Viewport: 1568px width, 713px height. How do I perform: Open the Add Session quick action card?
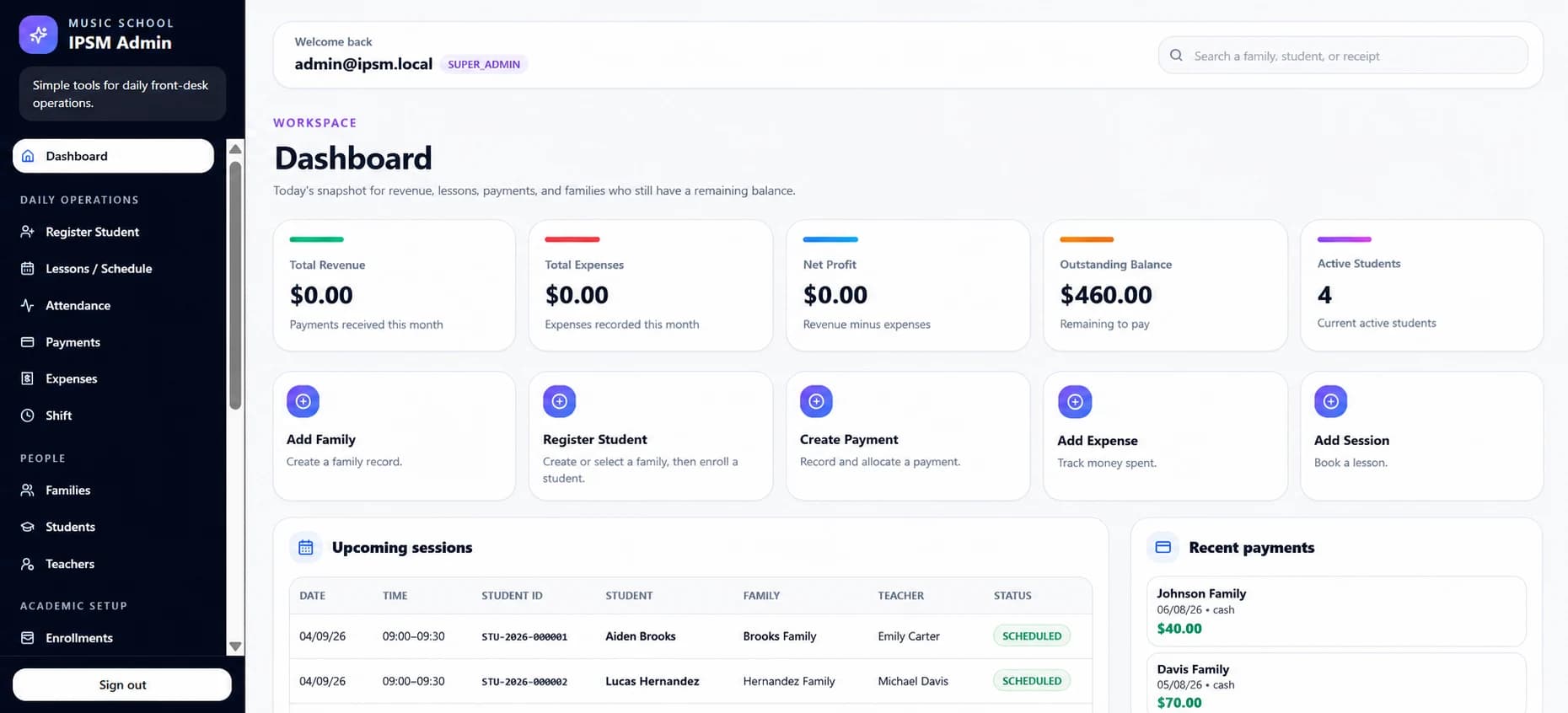[x=1422, y=436]
